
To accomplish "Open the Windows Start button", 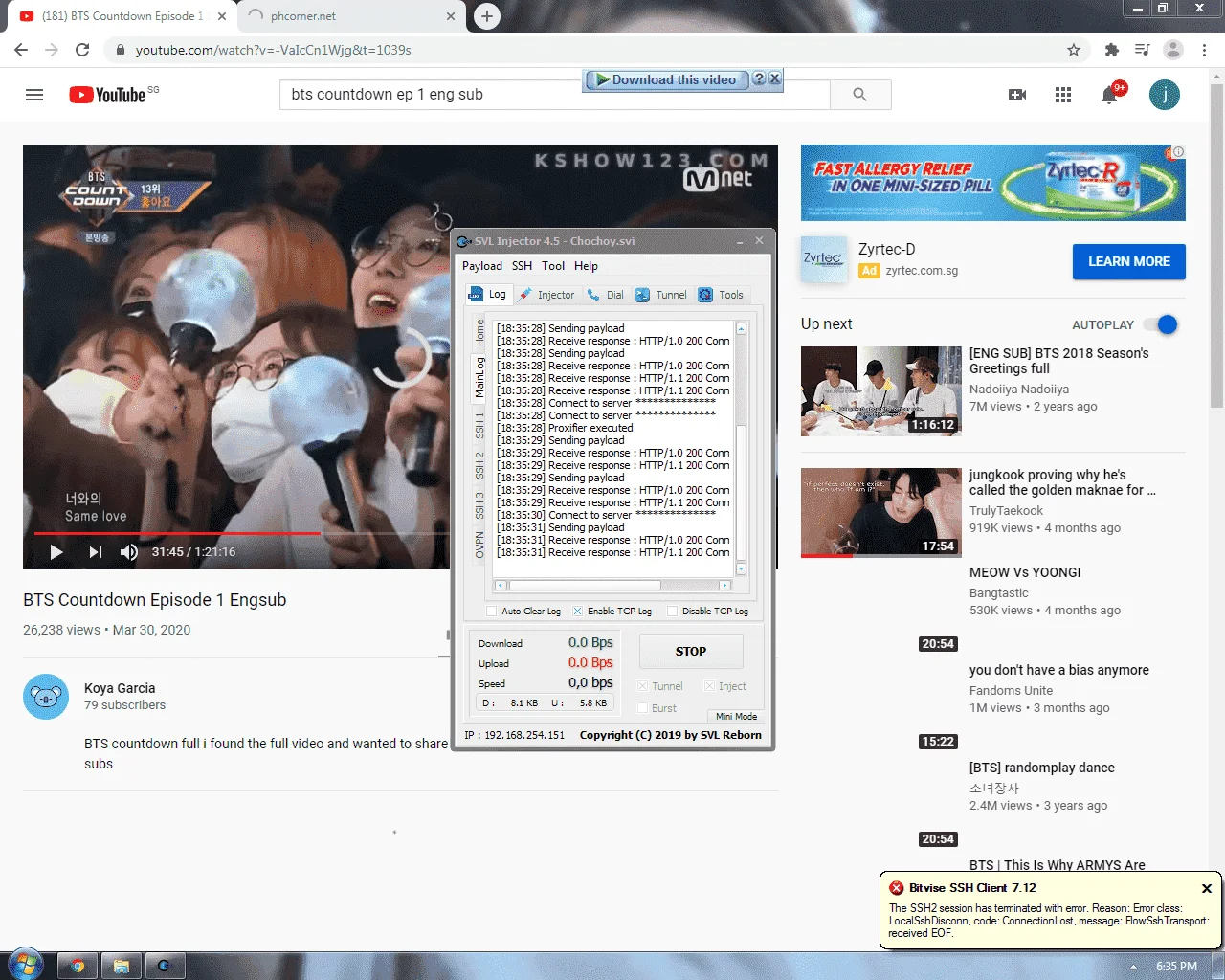I will coord(25,965).
